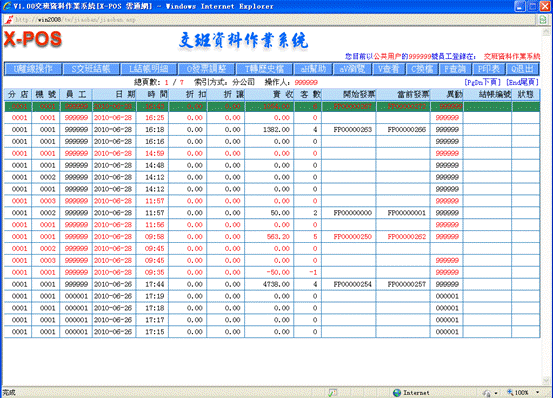Click the X-POS logo
This screenshot has height=398, width=553.
click(x=33, y=39)
